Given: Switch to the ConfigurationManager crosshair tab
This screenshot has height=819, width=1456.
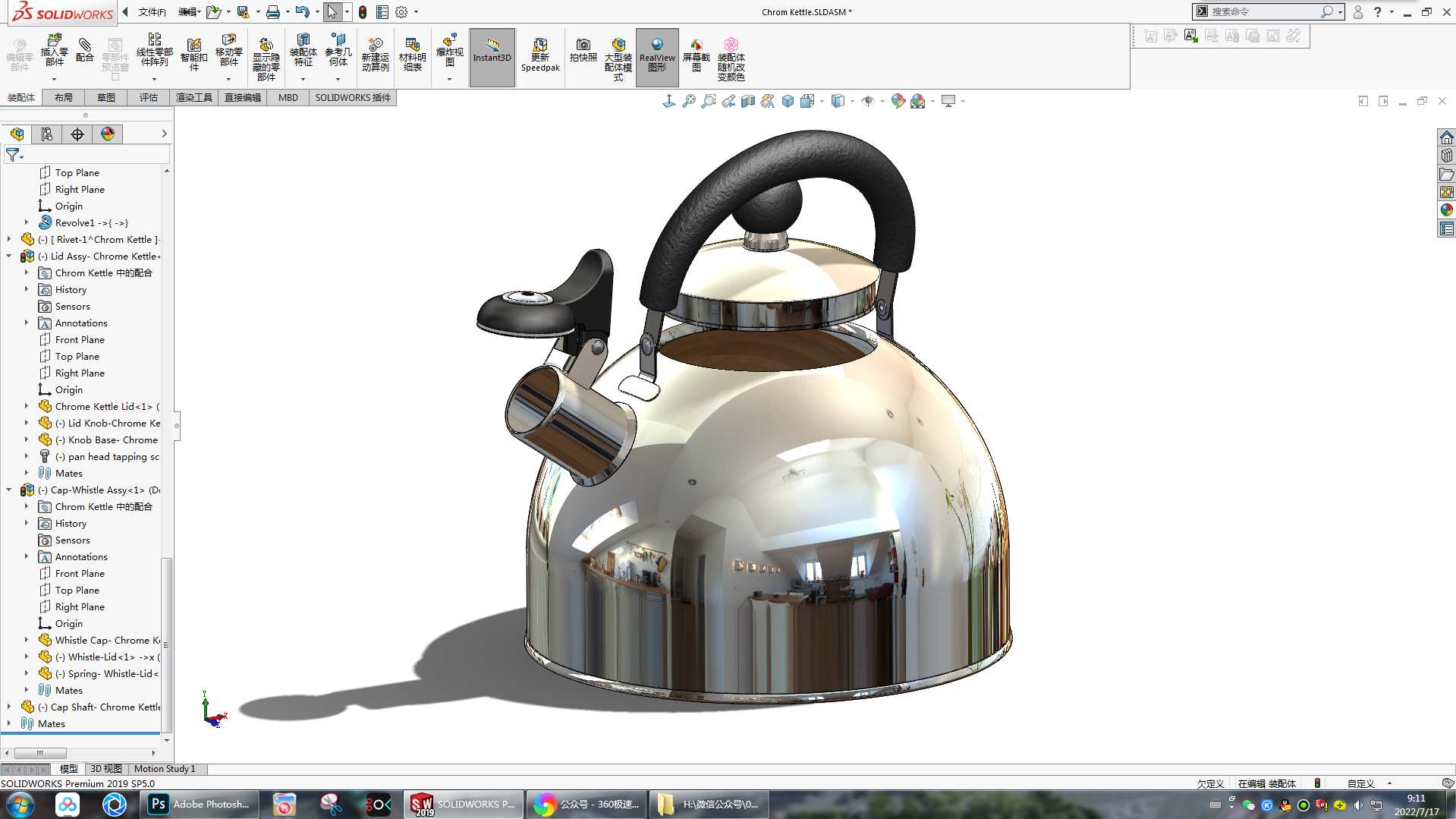Looking at the screenshot, I should click(77, 134).
